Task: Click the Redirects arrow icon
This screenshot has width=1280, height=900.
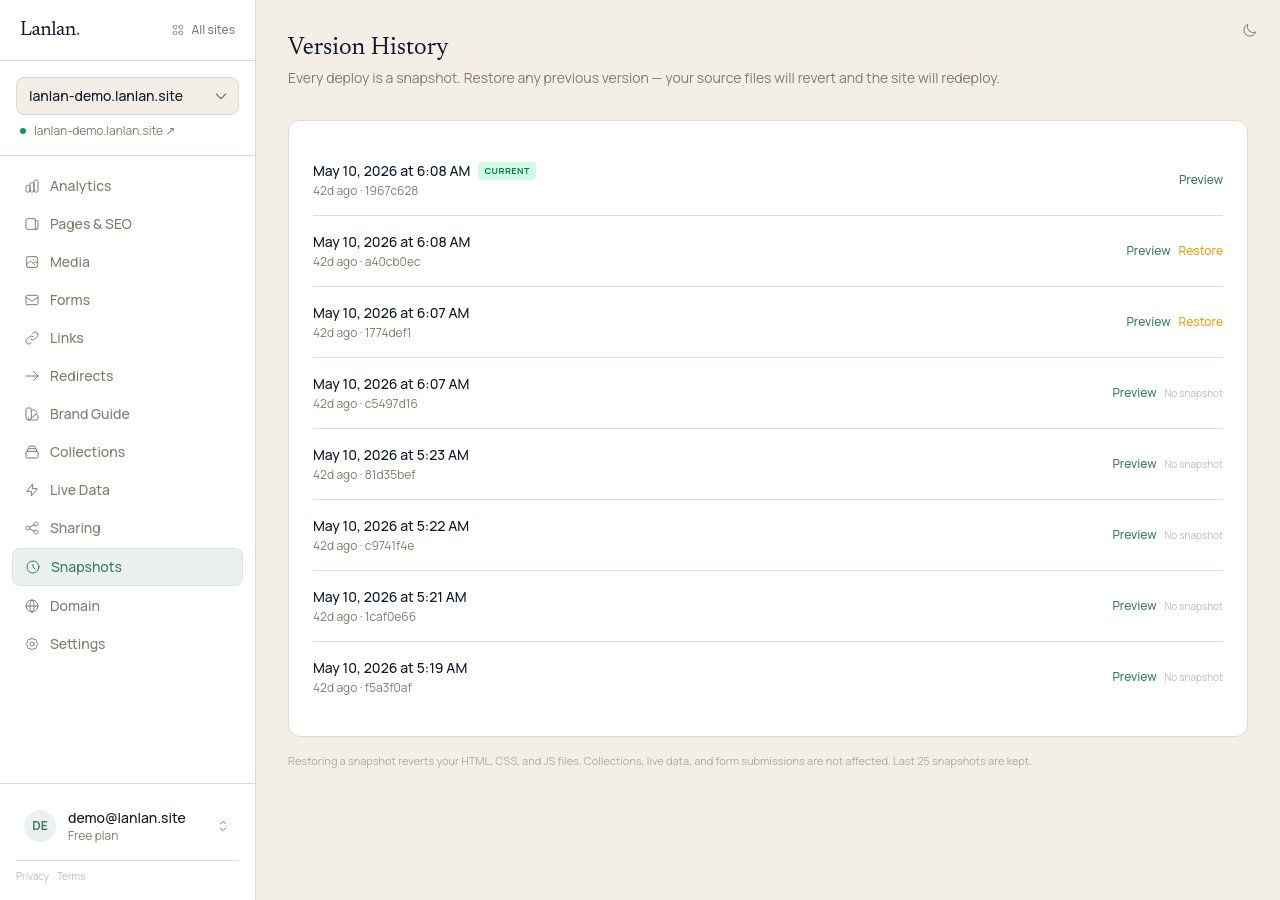Action: tap(32, 376)
